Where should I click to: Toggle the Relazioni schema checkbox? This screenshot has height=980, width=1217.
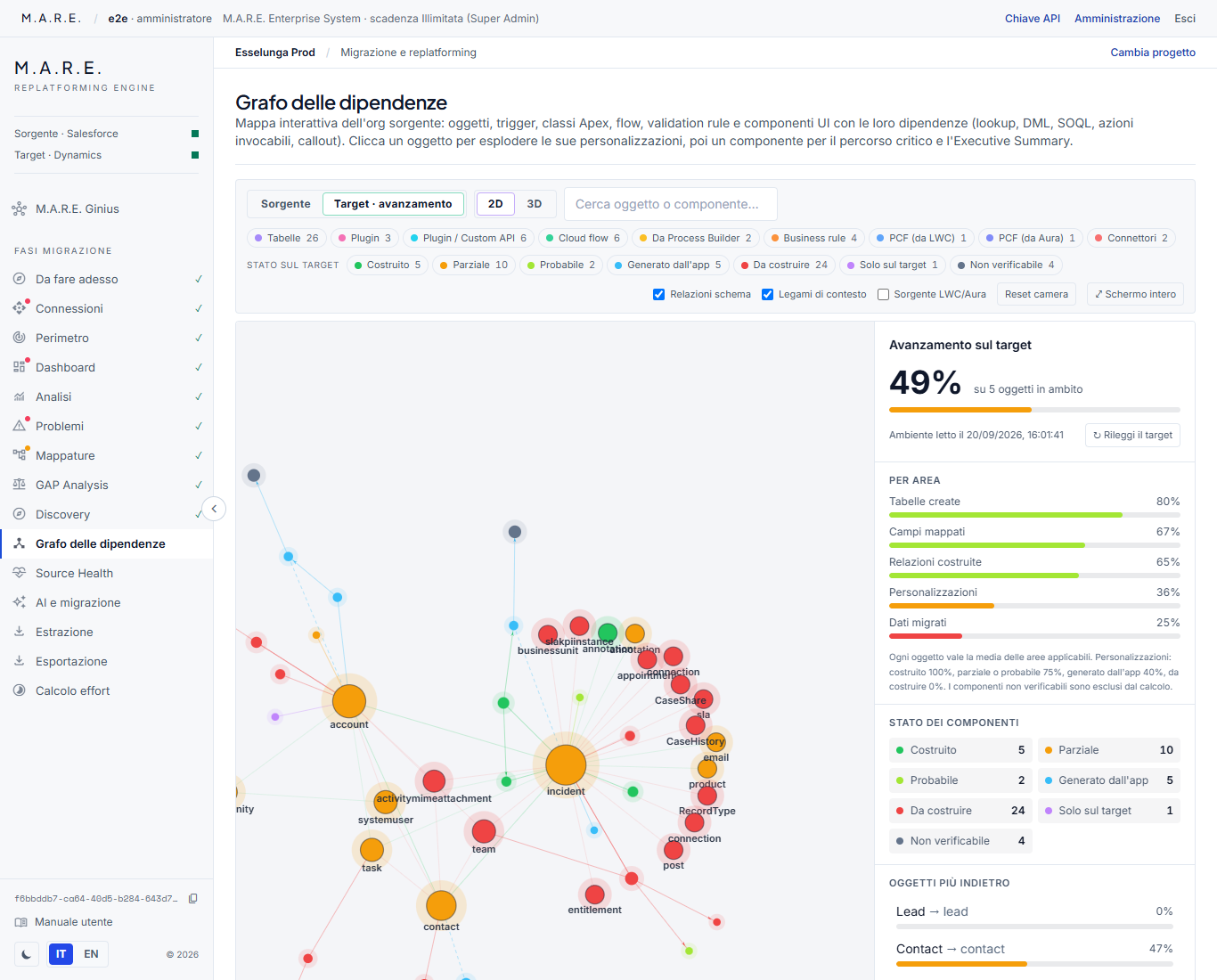point(658,295)
